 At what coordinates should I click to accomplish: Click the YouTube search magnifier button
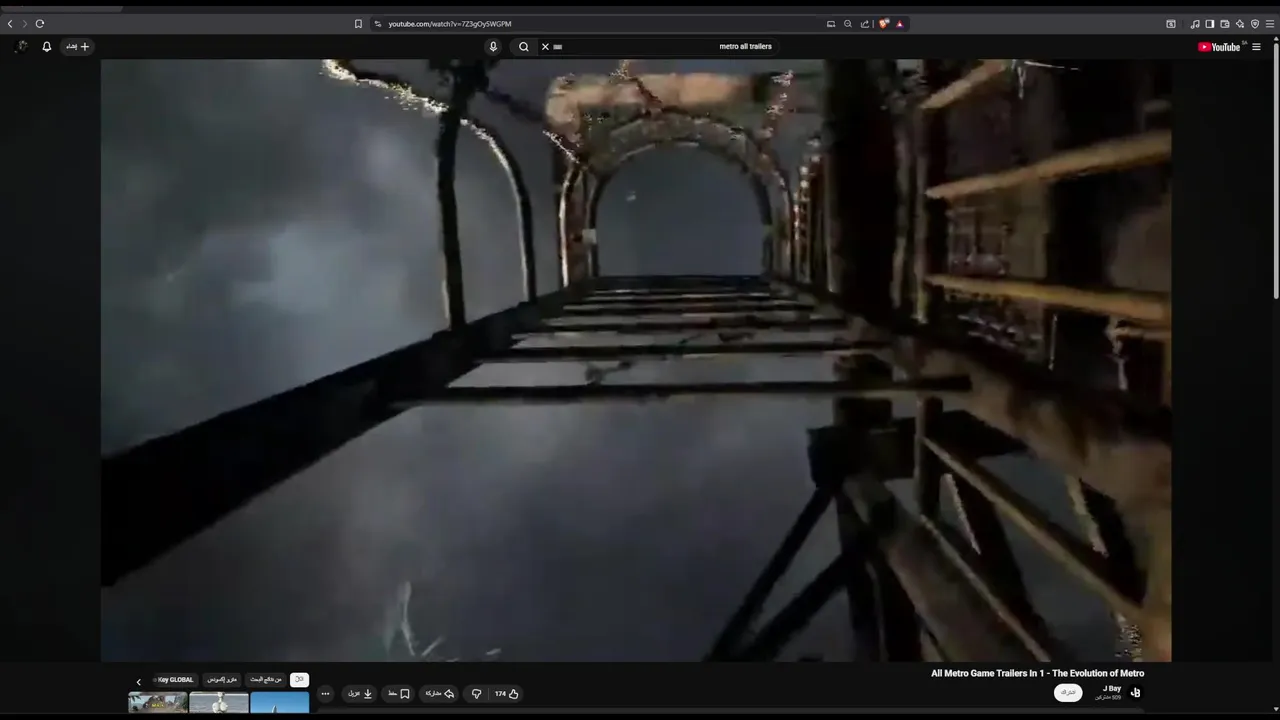[524, 46]
